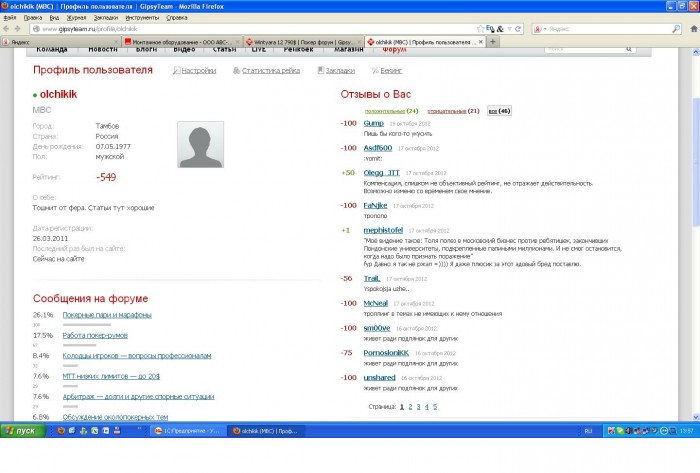
Task: Open Работа покер-румов forum link
Action: (95, 336)
